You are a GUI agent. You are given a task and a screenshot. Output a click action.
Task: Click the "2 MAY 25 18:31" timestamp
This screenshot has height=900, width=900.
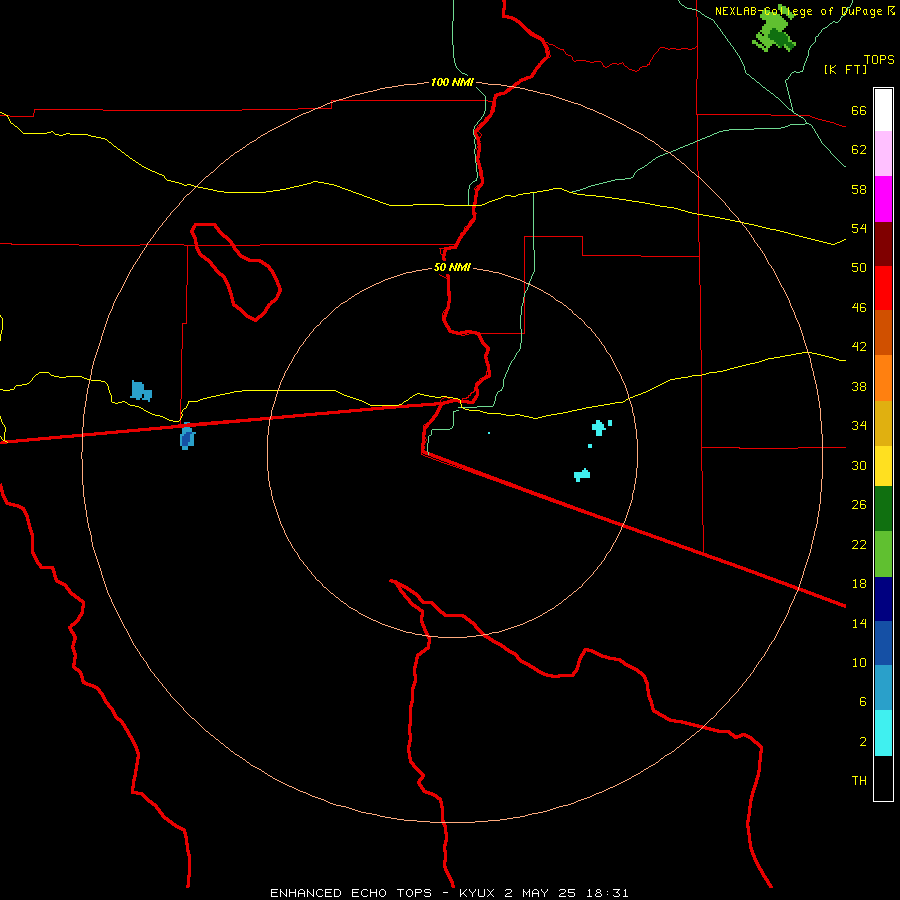point(567,893)
